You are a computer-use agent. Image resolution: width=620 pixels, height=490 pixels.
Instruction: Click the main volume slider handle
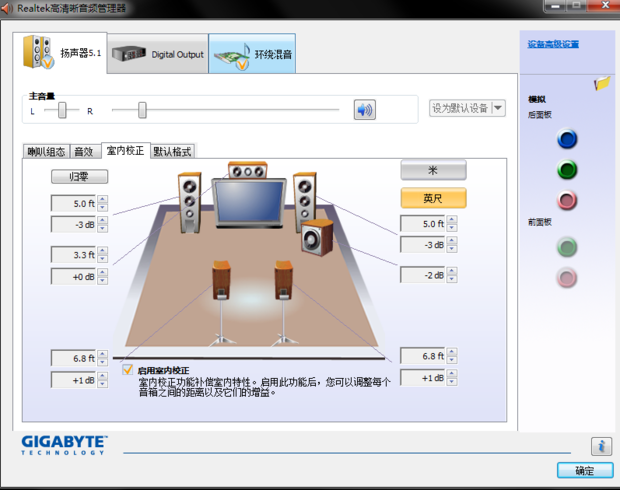(142, 110)
